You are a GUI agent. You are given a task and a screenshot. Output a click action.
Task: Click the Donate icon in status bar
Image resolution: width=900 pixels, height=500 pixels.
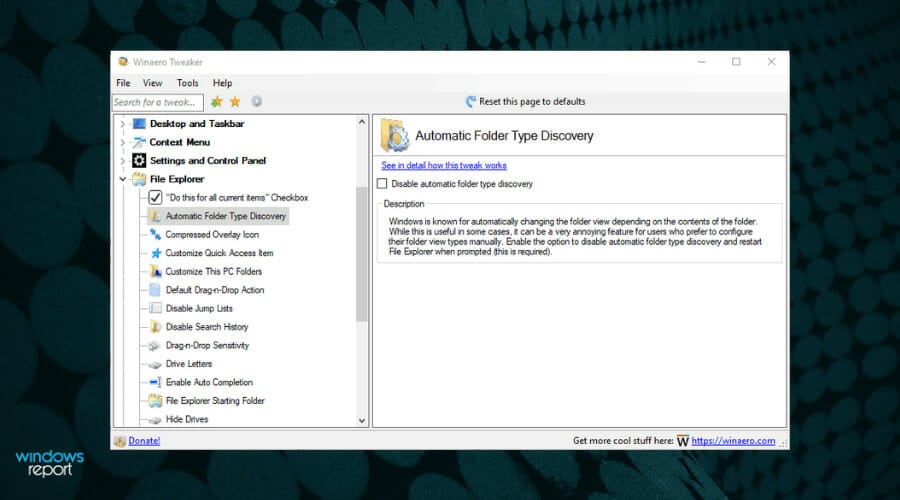(120, 441)
